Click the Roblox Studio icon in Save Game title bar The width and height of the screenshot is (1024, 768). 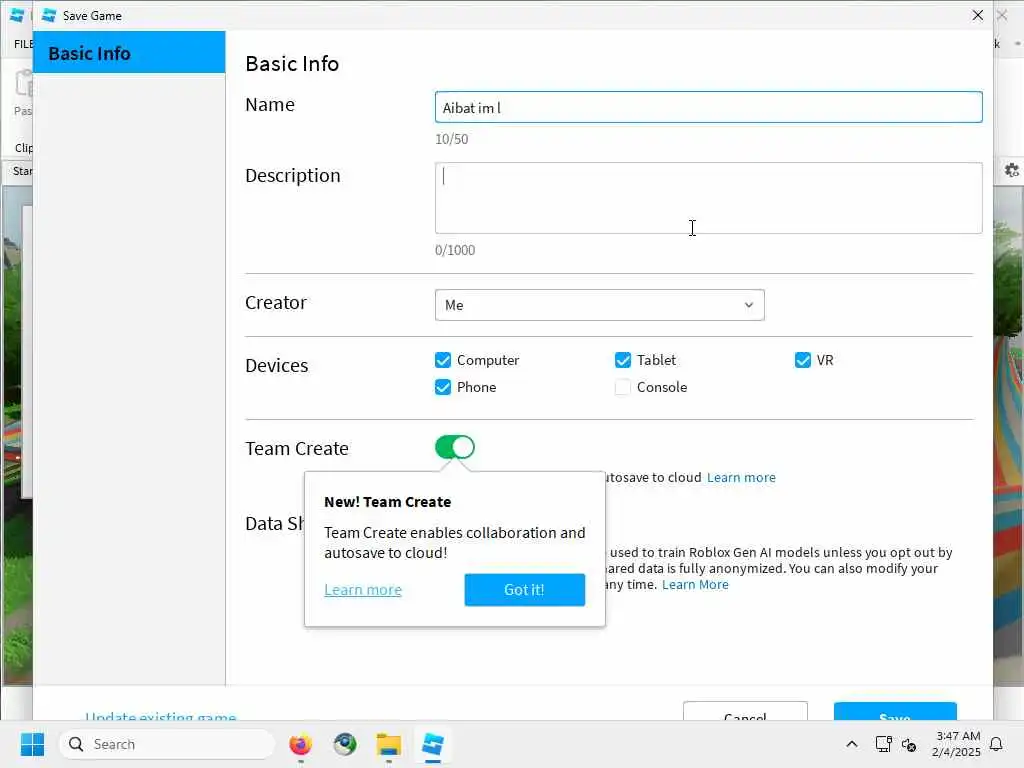pyautogui.click(x=49, y=15)
